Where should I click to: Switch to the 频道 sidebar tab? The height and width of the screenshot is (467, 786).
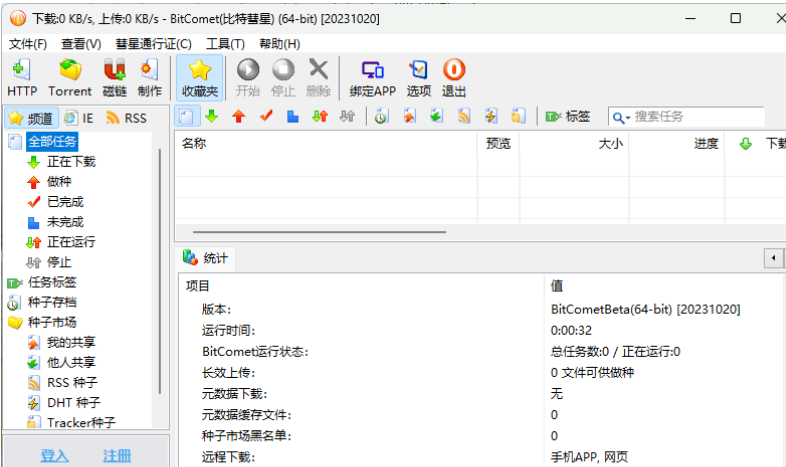coord(31,118)
